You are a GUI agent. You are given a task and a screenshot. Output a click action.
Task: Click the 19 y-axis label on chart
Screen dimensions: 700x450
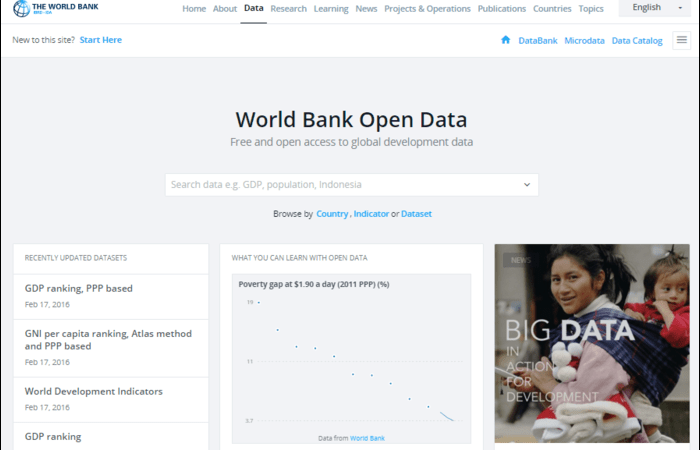click(250, 302)
